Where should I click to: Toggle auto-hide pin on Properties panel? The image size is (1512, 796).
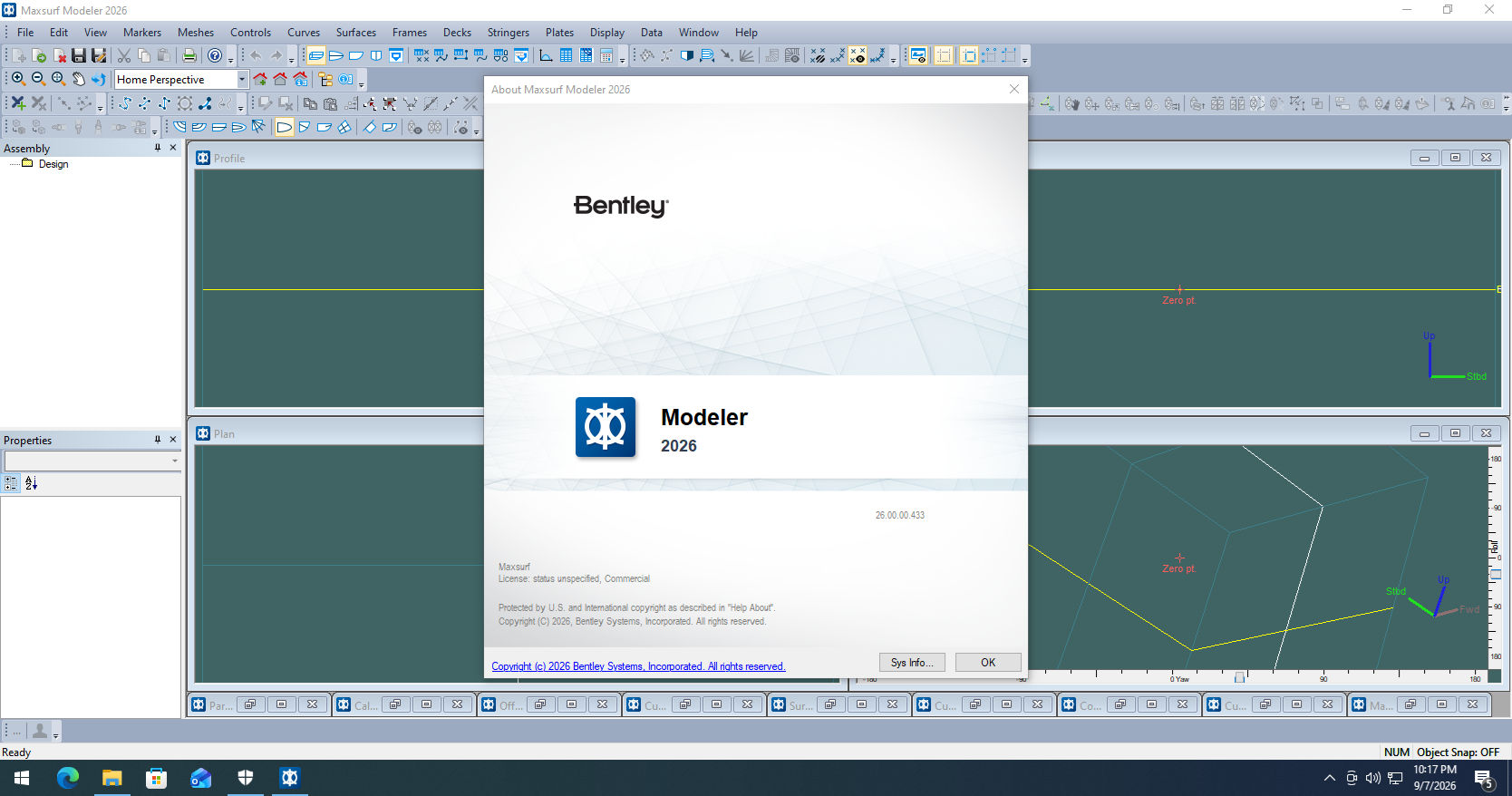(158, 439)
